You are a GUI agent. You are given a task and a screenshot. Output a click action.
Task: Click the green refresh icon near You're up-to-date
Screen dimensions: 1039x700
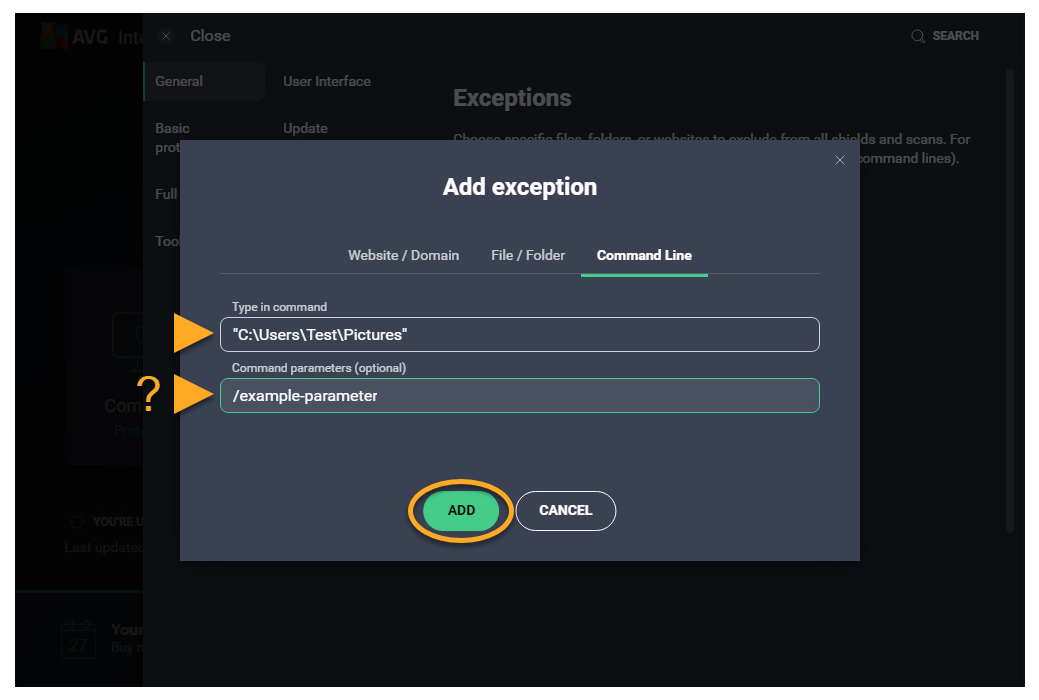coord(76,522)
